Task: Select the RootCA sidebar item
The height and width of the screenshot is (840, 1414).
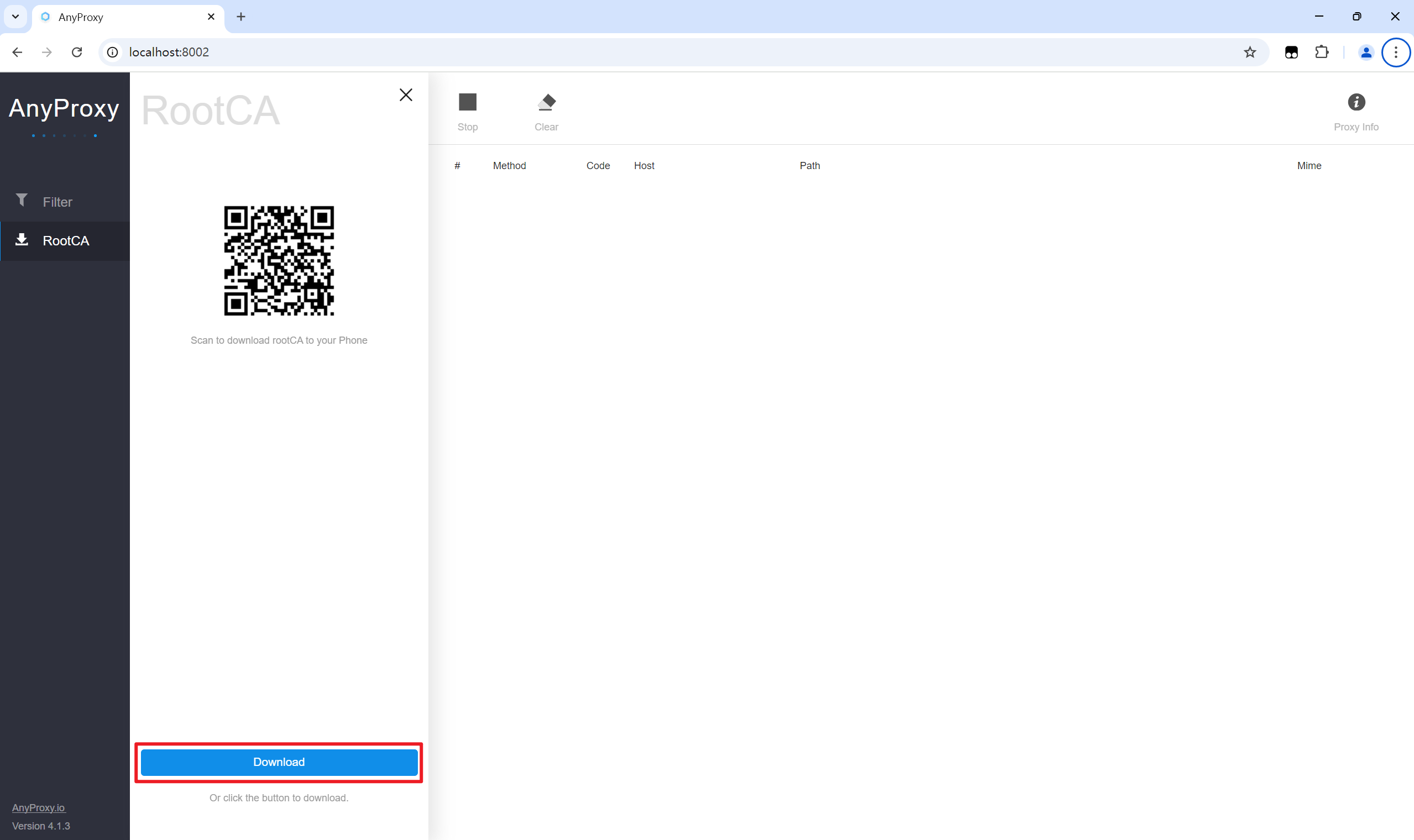Action: [x=65, y=240]
